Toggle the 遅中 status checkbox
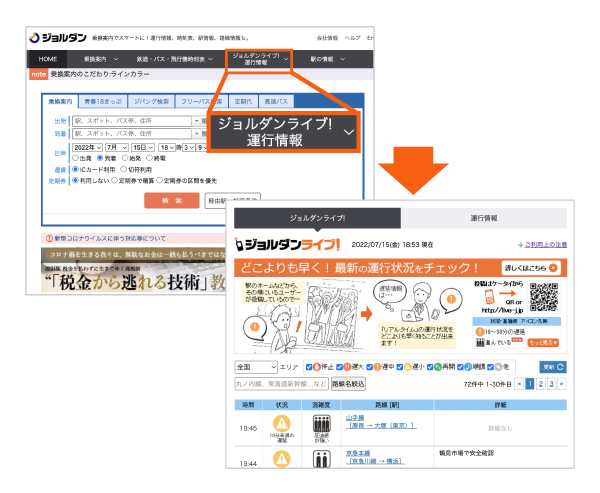Screen dimensions: 600x493 [369, 367]
